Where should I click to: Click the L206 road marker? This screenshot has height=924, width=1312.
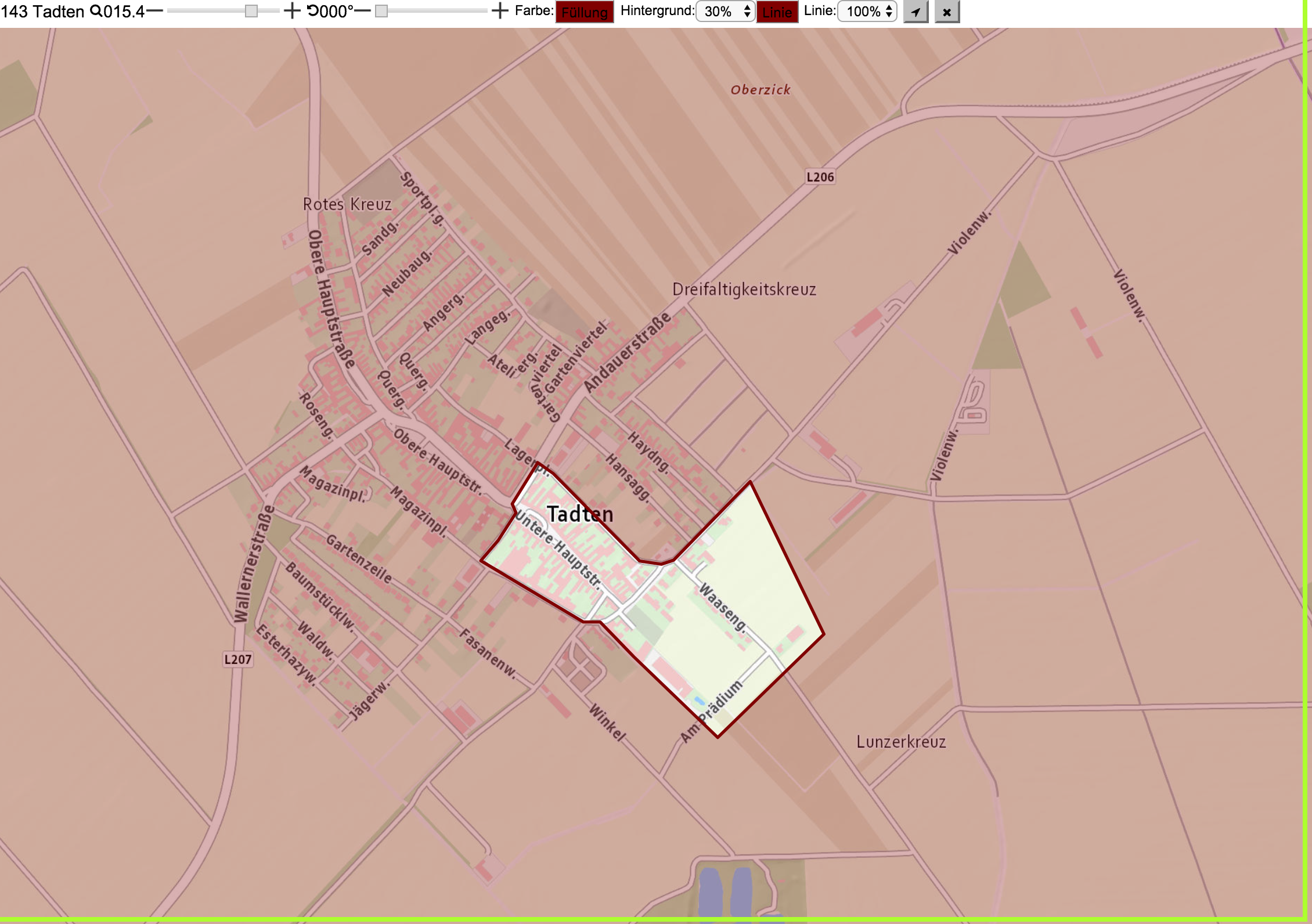click(x=820, y=177)
